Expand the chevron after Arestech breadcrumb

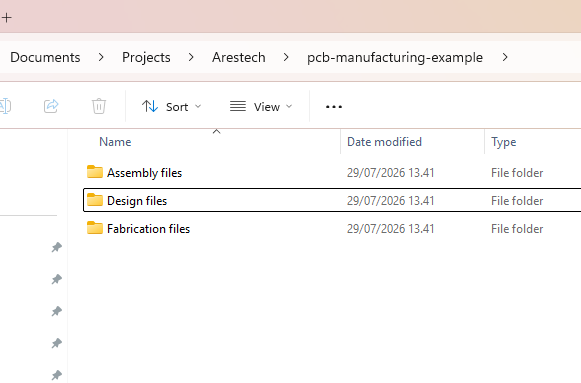pos(286,57)
